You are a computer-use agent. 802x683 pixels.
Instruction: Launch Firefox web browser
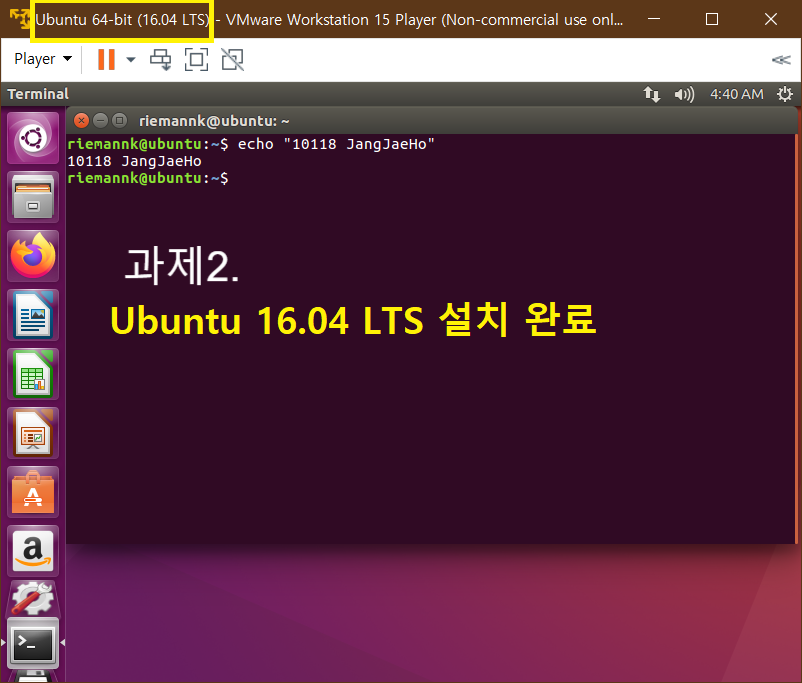(33, 256)
